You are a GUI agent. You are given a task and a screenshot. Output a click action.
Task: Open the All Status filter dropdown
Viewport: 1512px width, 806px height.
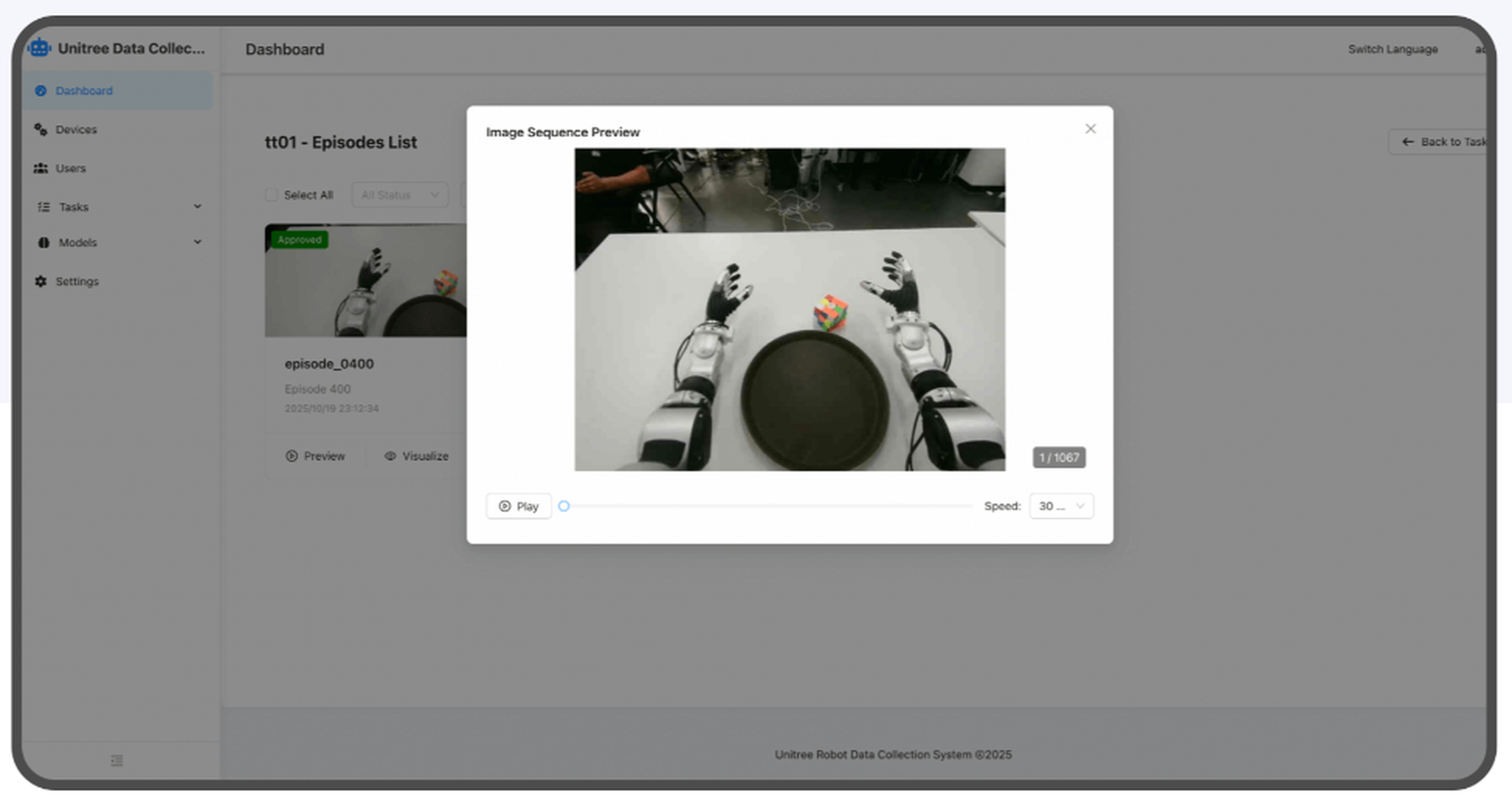coord(400,195)
